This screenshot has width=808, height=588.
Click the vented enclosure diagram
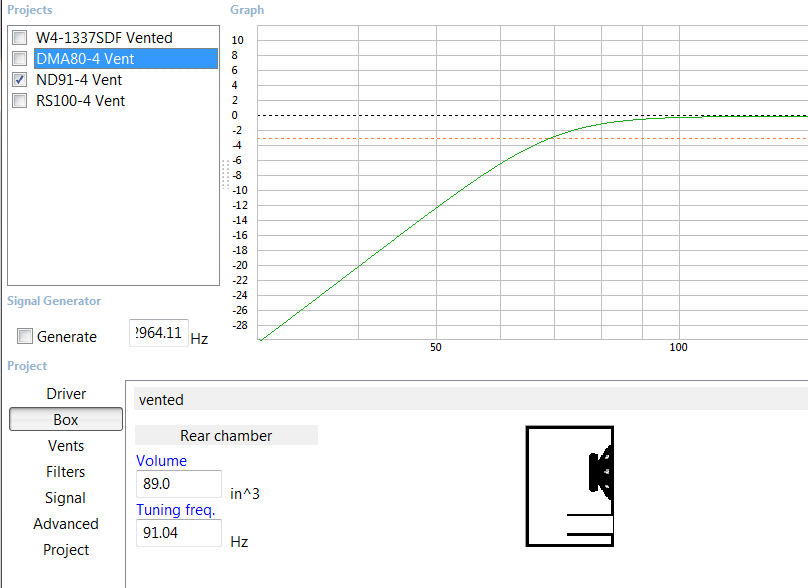pos(569,486)
